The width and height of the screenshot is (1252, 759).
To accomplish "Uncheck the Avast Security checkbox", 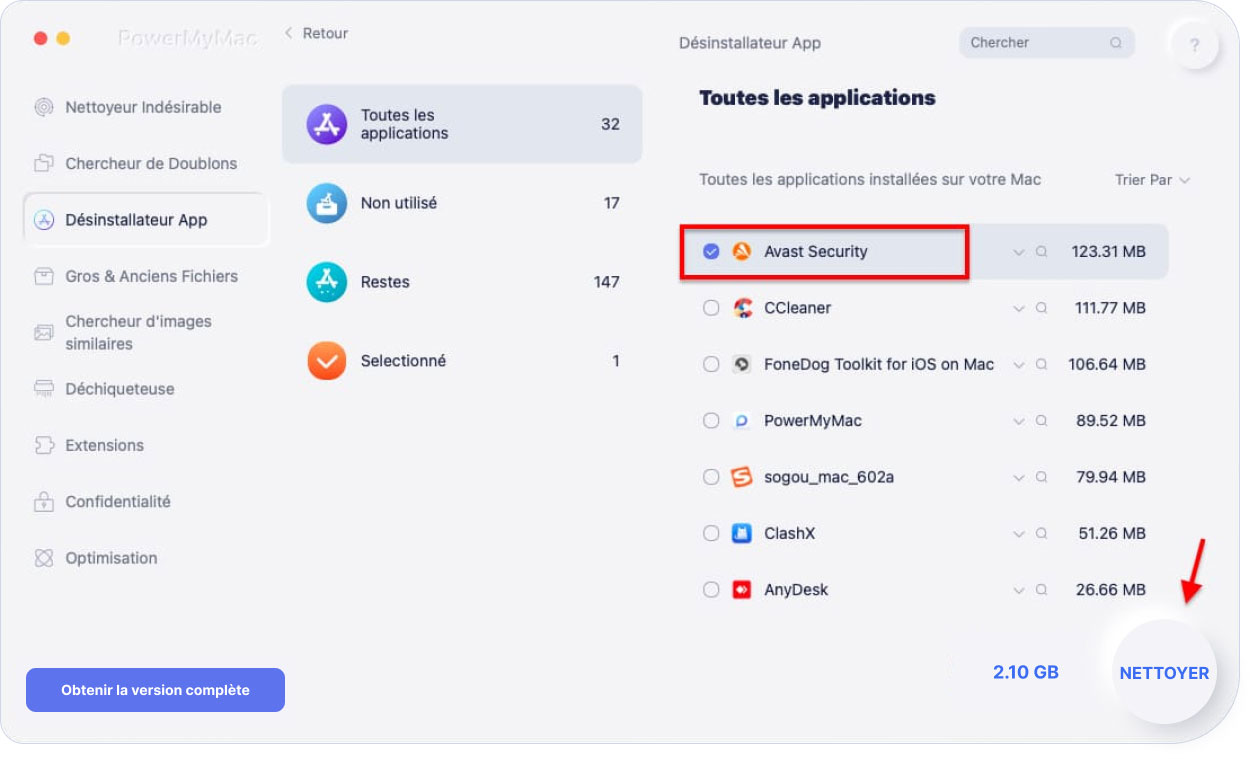I will (x=711, y=252).
